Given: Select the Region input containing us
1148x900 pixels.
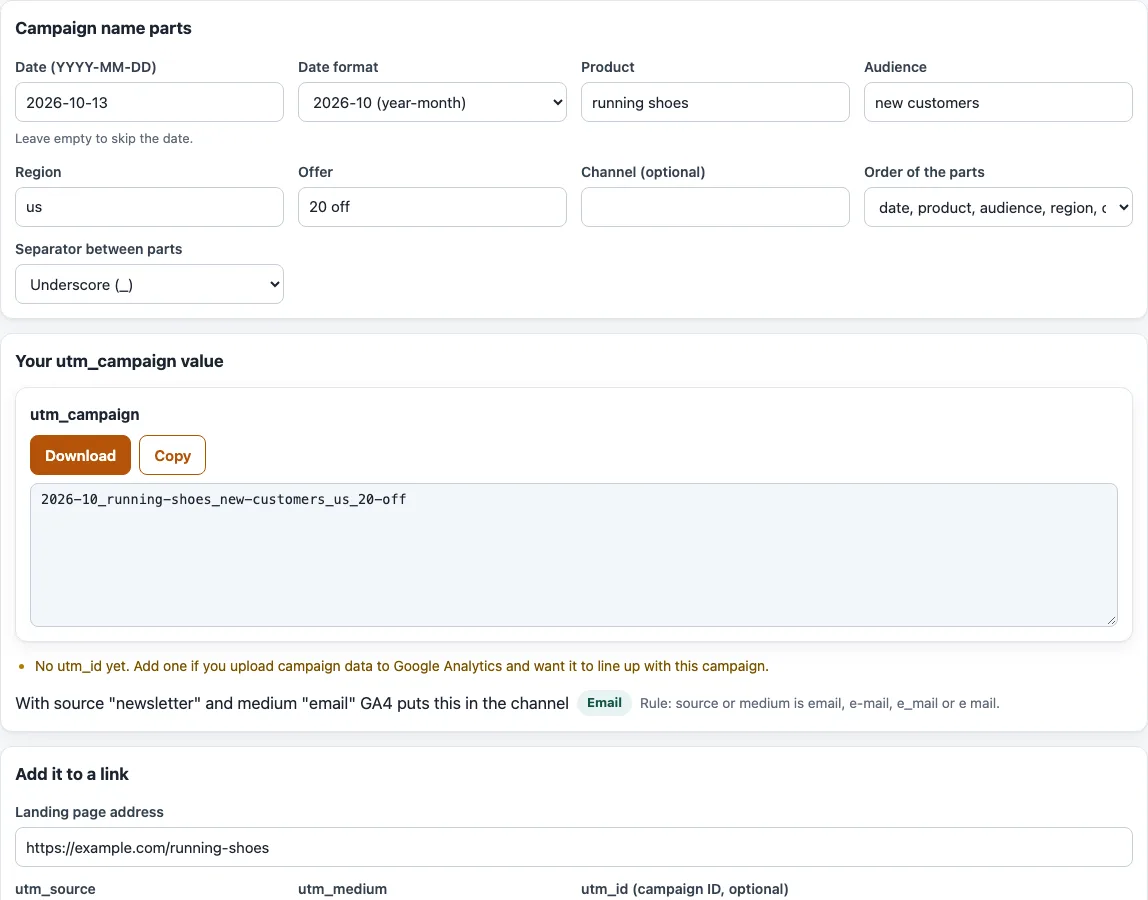Looking at the screenshot, I should pos(149,207).
